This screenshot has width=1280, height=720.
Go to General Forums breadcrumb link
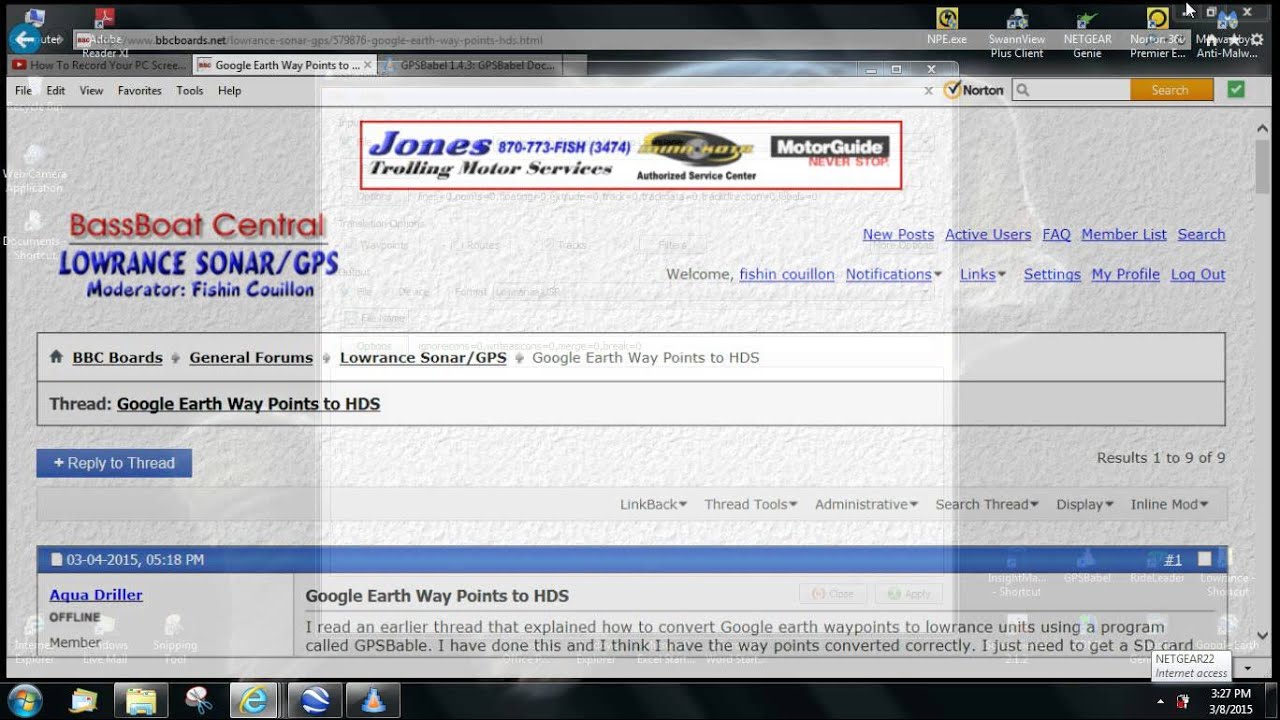pos(251,357)
